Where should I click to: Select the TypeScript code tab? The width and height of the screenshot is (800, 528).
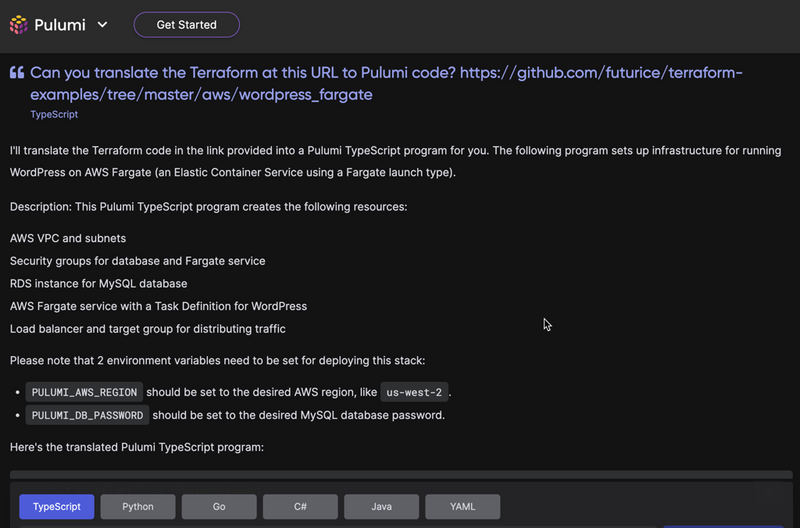click(x=57, y=507)
